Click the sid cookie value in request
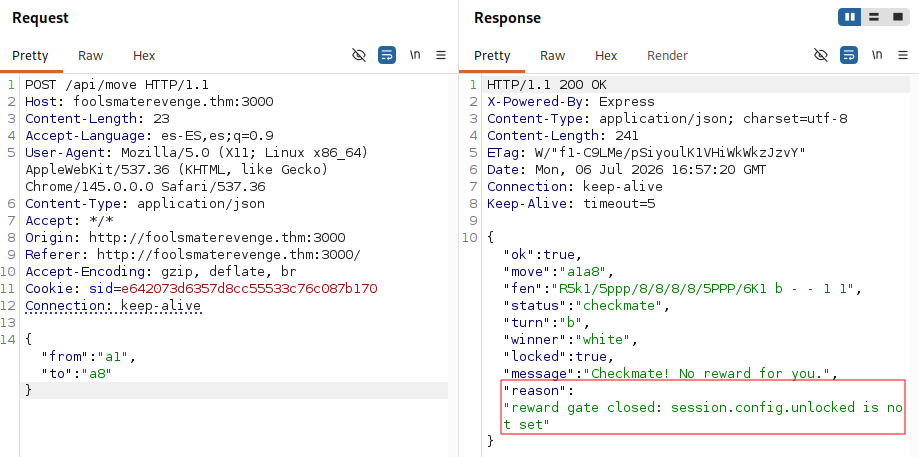This screenshot has width=919, height=457. pyautogui.click(x=249, y=289)
